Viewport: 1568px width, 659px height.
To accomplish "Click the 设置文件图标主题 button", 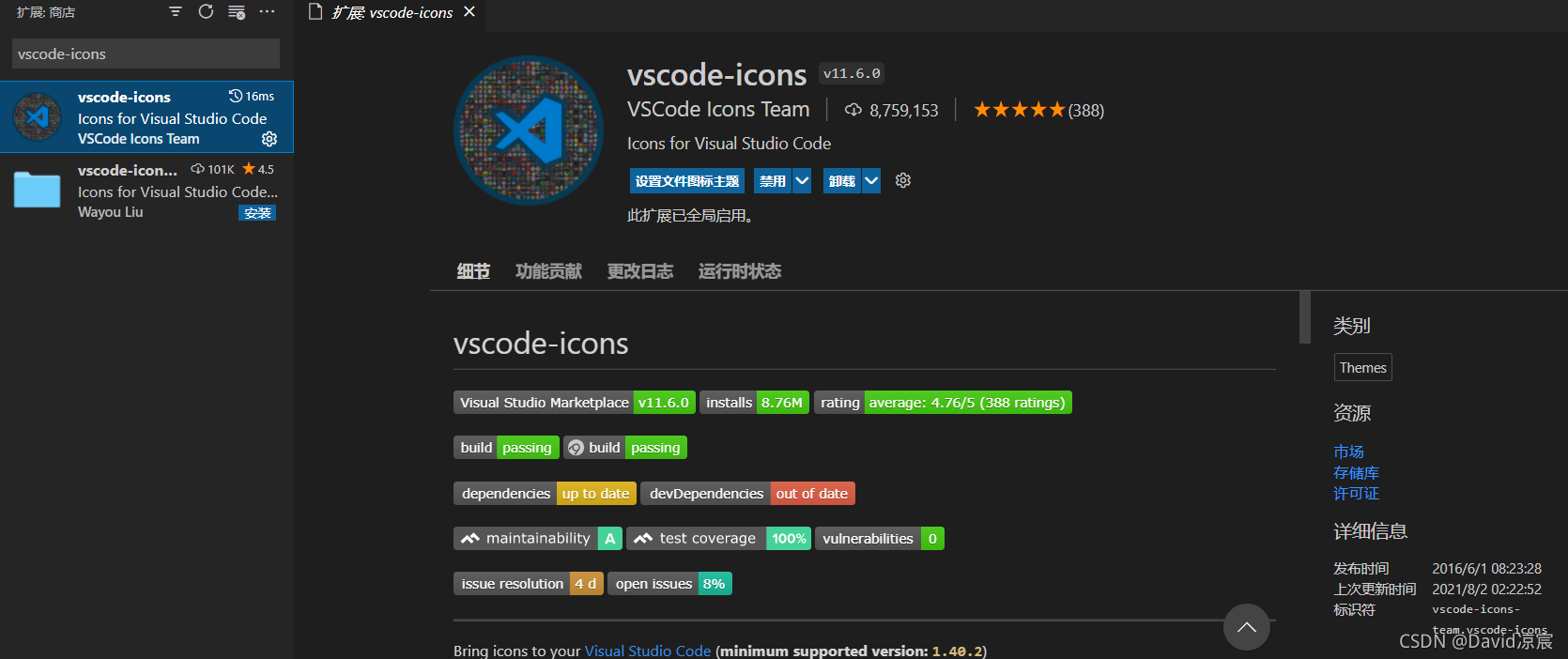I will (x=687, y=181).
